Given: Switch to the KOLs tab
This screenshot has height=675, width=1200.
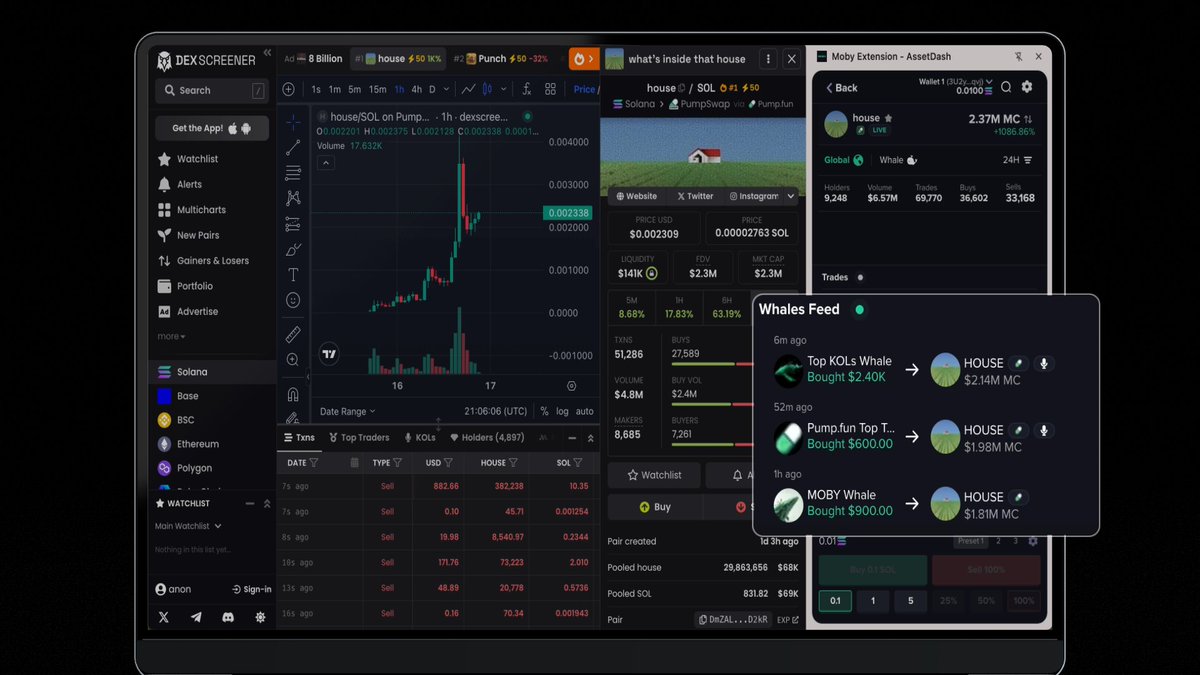Looking at the screenshot, I should coord(420,438).
